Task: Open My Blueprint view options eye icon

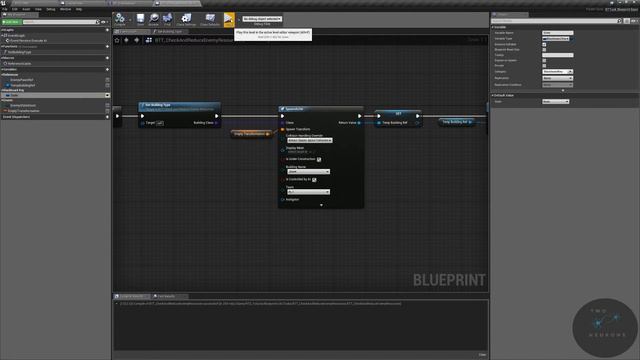Action: click(104, 22)
